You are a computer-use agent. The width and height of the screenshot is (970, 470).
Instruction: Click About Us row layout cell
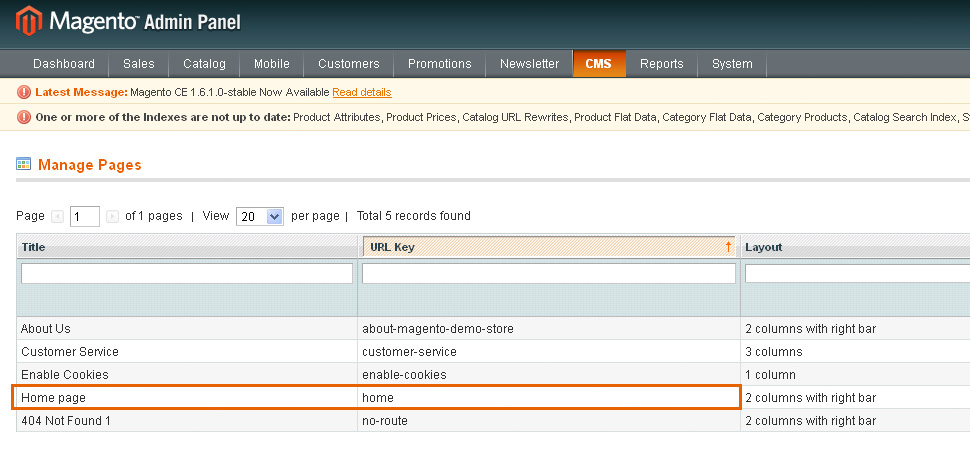pyautogui.click(x=855, y=329)
